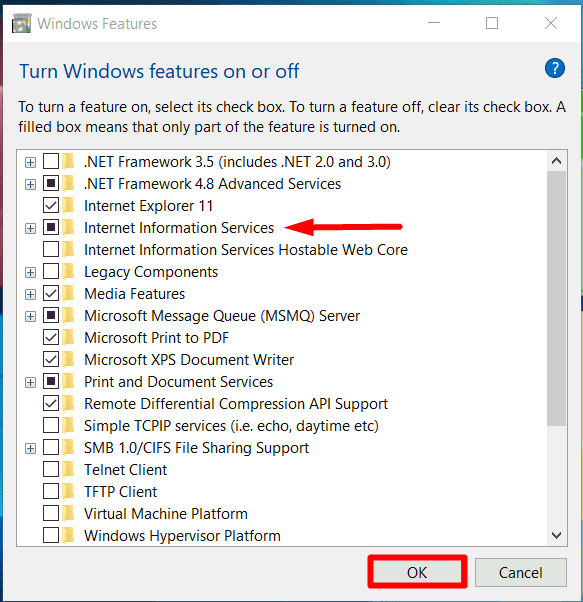Click the feature list vertical scrollbar thumb
This screenshot has height=602, width=583.
pyautogui.click(x=557, y=298)
